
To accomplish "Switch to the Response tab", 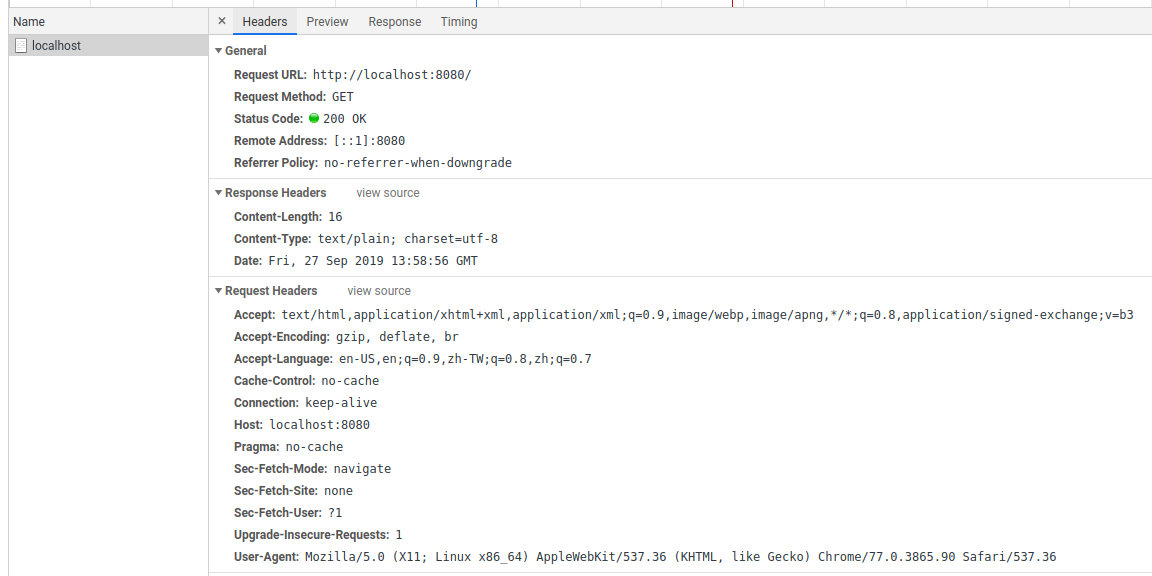I will [x=394, y=22].
